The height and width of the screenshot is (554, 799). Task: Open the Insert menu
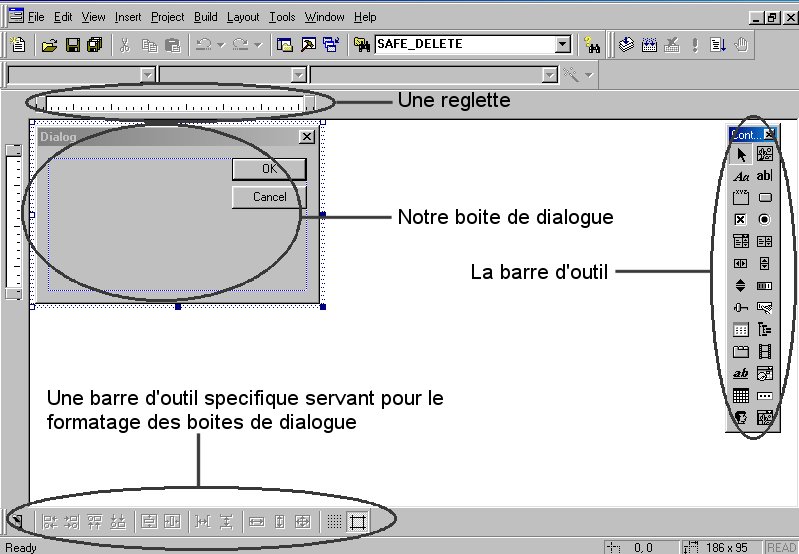pos(128,17)
